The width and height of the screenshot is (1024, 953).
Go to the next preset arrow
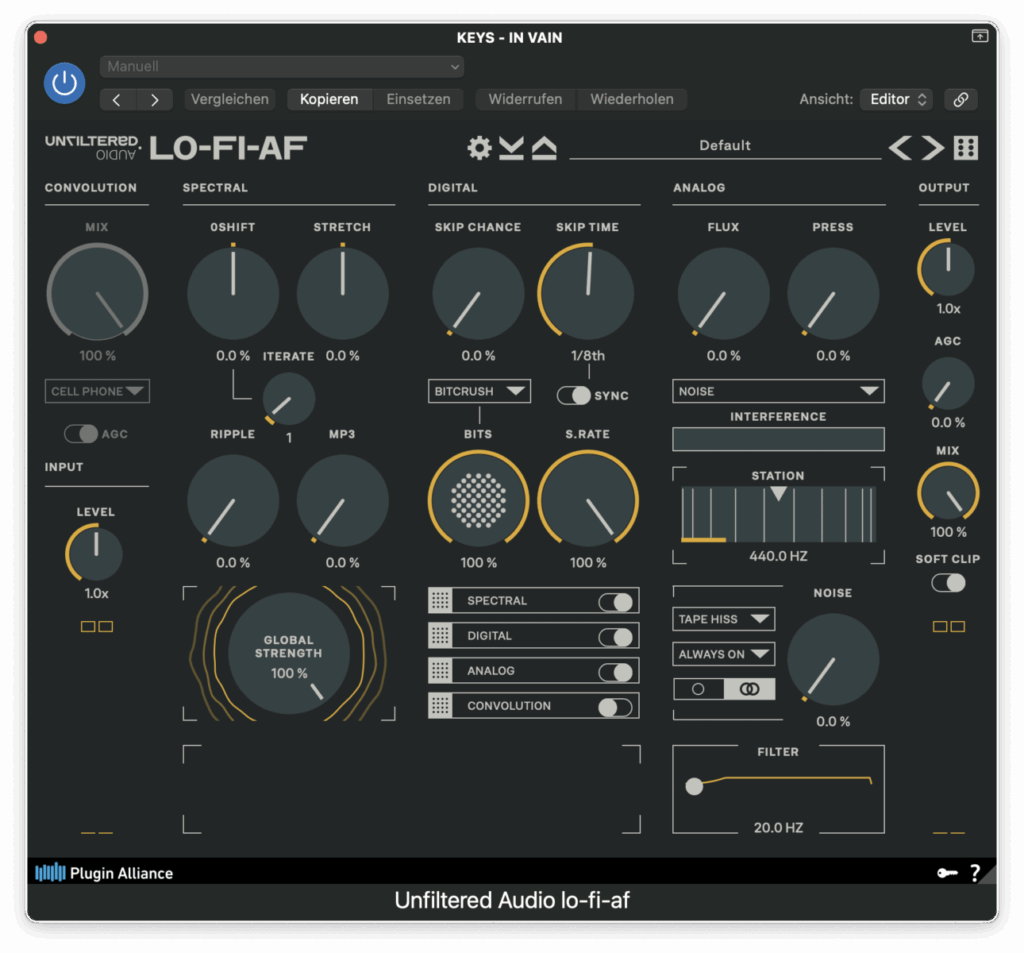pos(933,148)
